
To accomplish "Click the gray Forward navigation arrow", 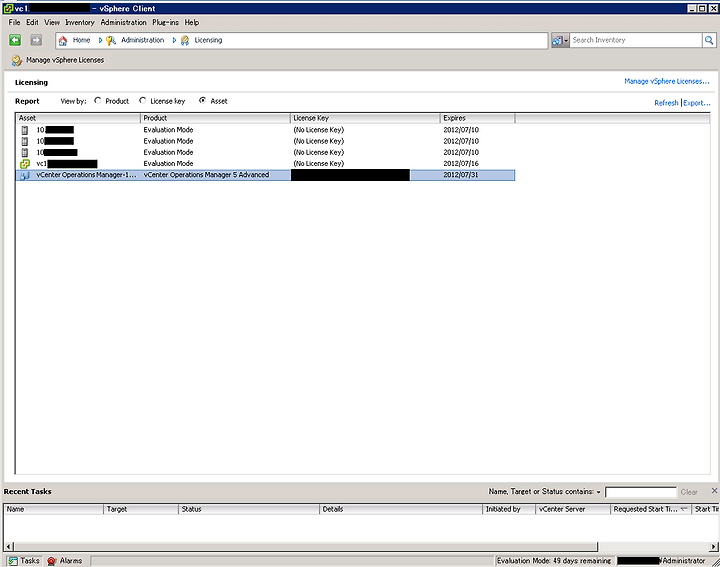I will pyautogui.click(x=36, y=40).
